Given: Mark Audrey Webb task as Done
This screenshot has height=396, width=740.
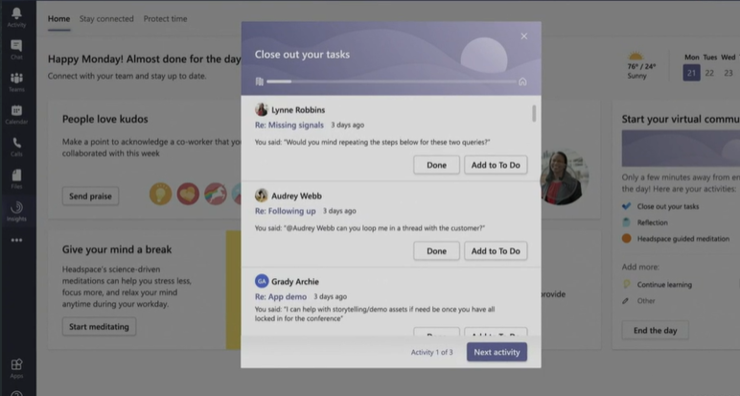Looking at the screenshot, I should 437,251.
